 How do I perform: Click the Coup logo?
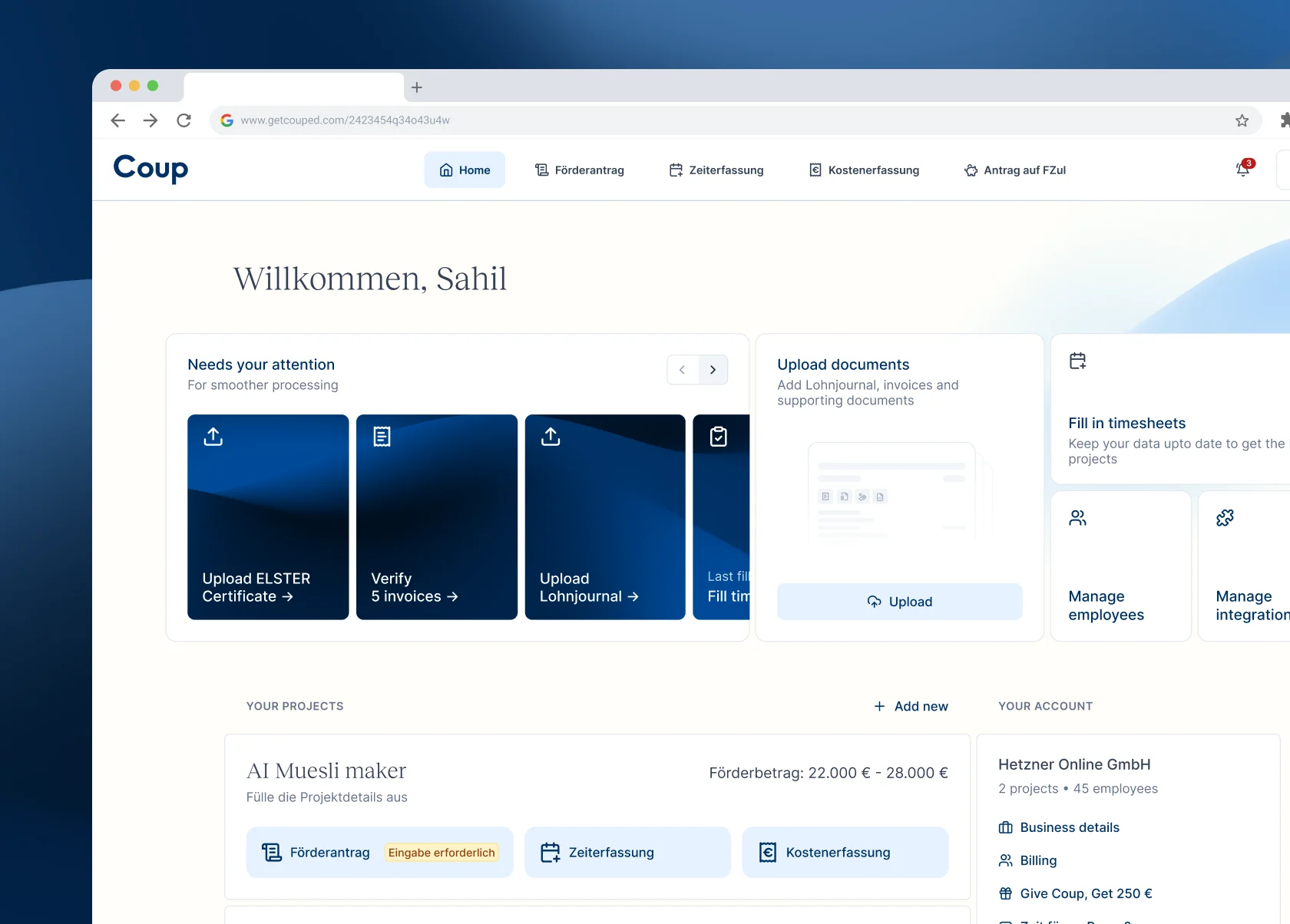pos(150,168)
